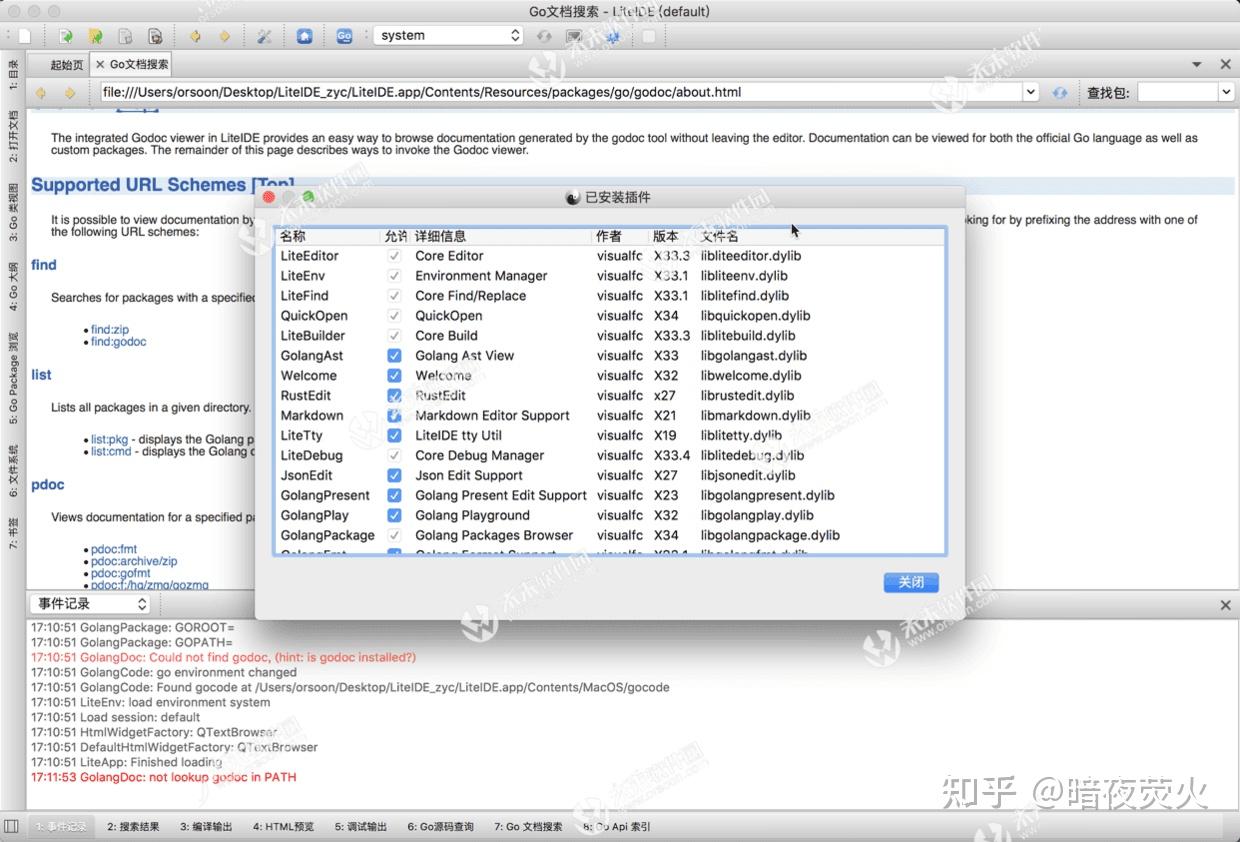Viewport: 1240px width, 842px height.
Task: Open the 查找包 combo box dropdown
Action: [x=1226, y=93]
